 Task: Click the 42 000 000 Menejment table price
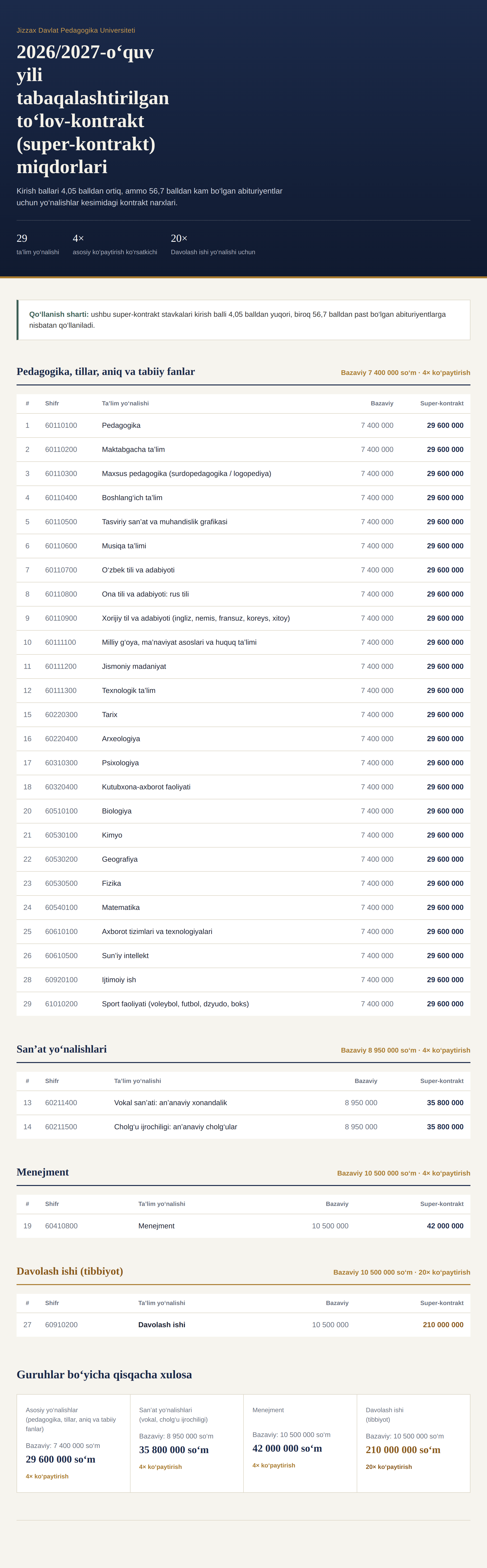[445, 1226]
